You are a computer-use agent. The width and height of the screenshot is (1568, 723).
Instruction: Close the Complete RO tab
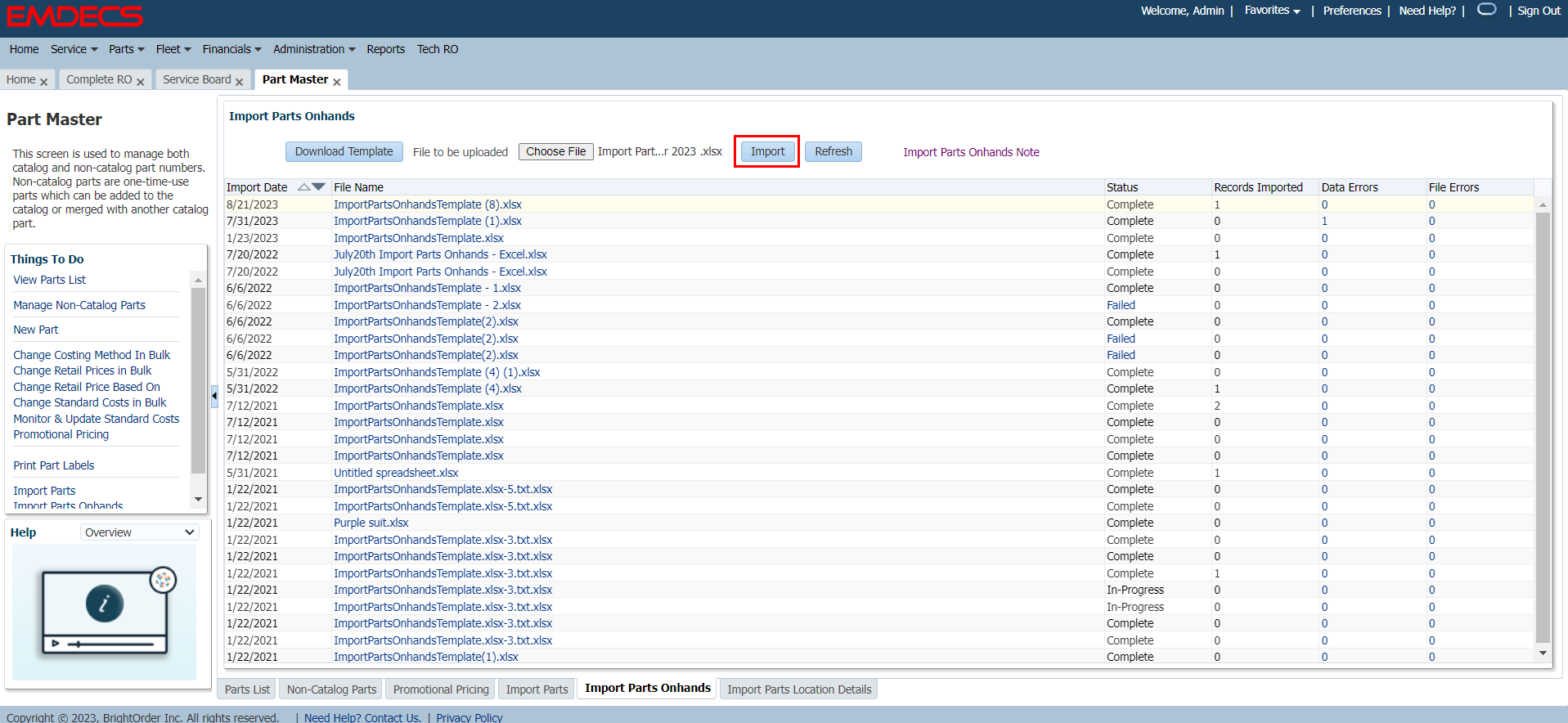tap(141, 82)
